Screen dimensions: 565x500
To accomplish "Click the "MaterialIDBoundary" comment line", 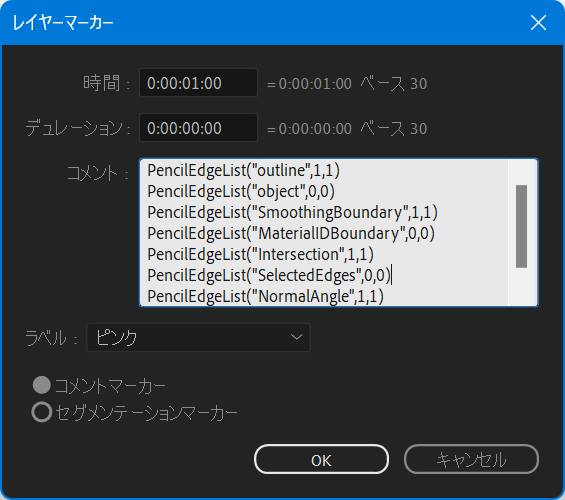I will 291,233.
